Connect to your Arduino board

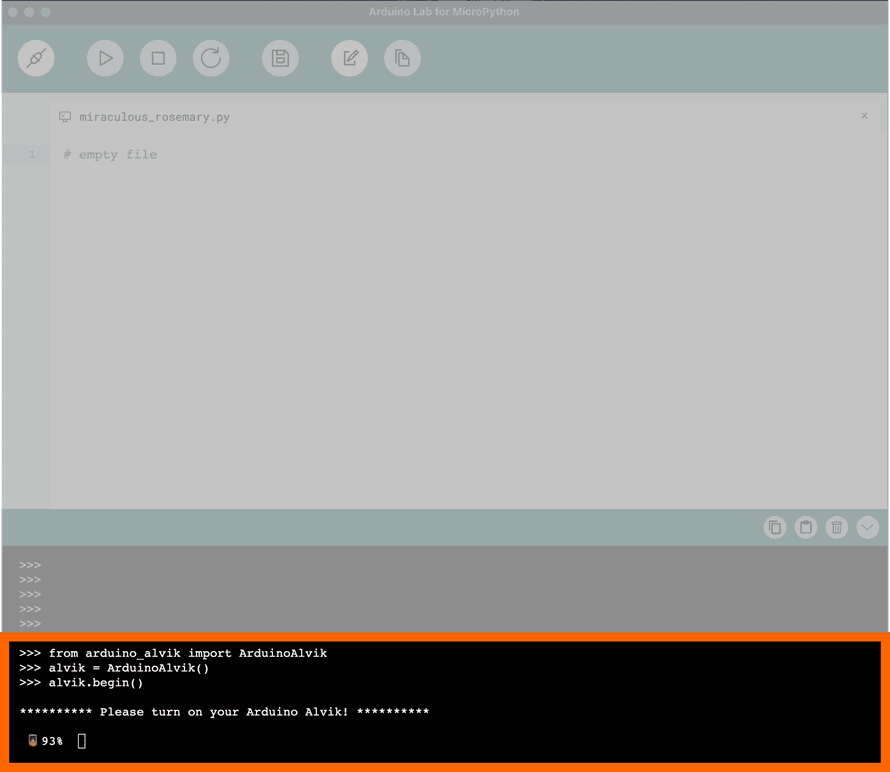coord(36,58)
